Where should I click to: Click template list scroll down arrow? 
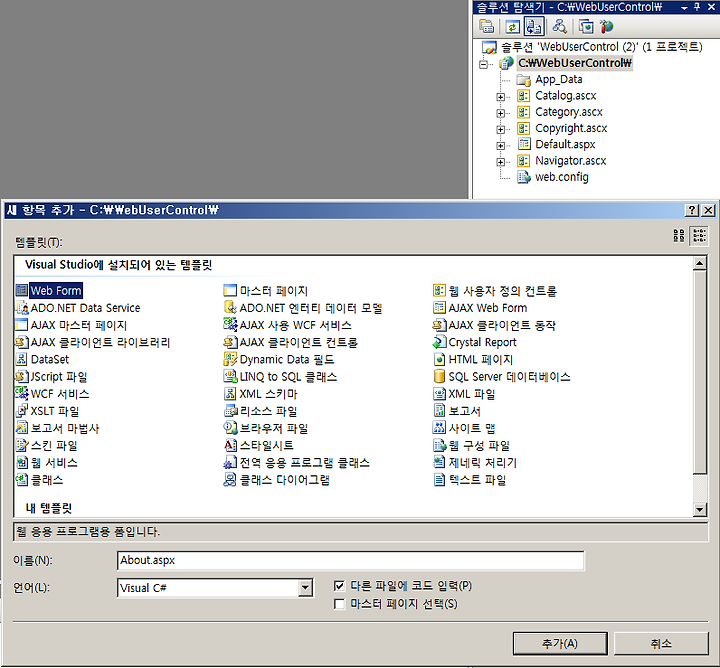pyautogui.click(x=699, y=509)
